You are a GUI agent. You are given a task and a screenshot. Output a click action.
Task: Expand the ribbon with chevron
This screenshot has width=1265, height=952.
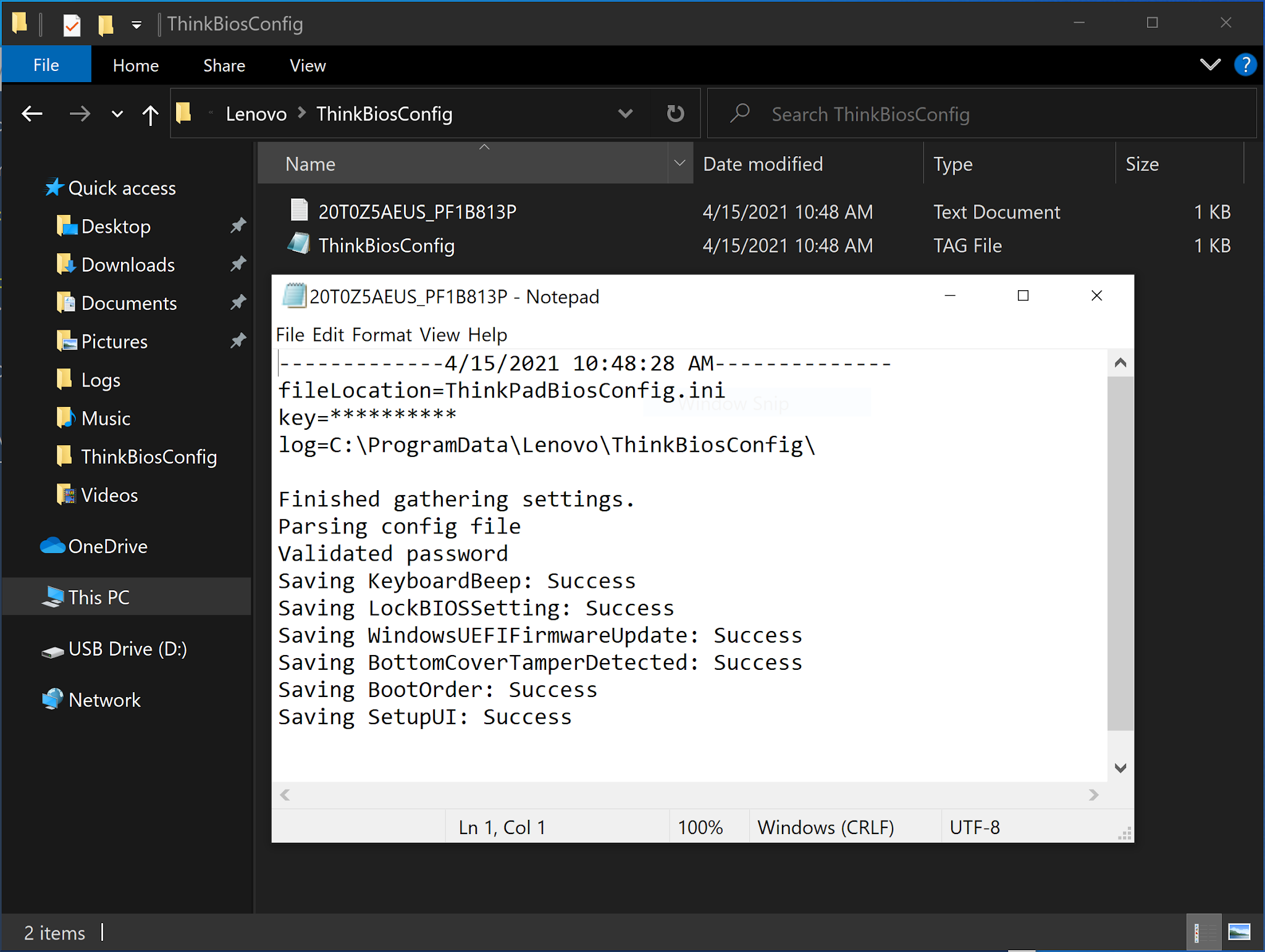1209,65
